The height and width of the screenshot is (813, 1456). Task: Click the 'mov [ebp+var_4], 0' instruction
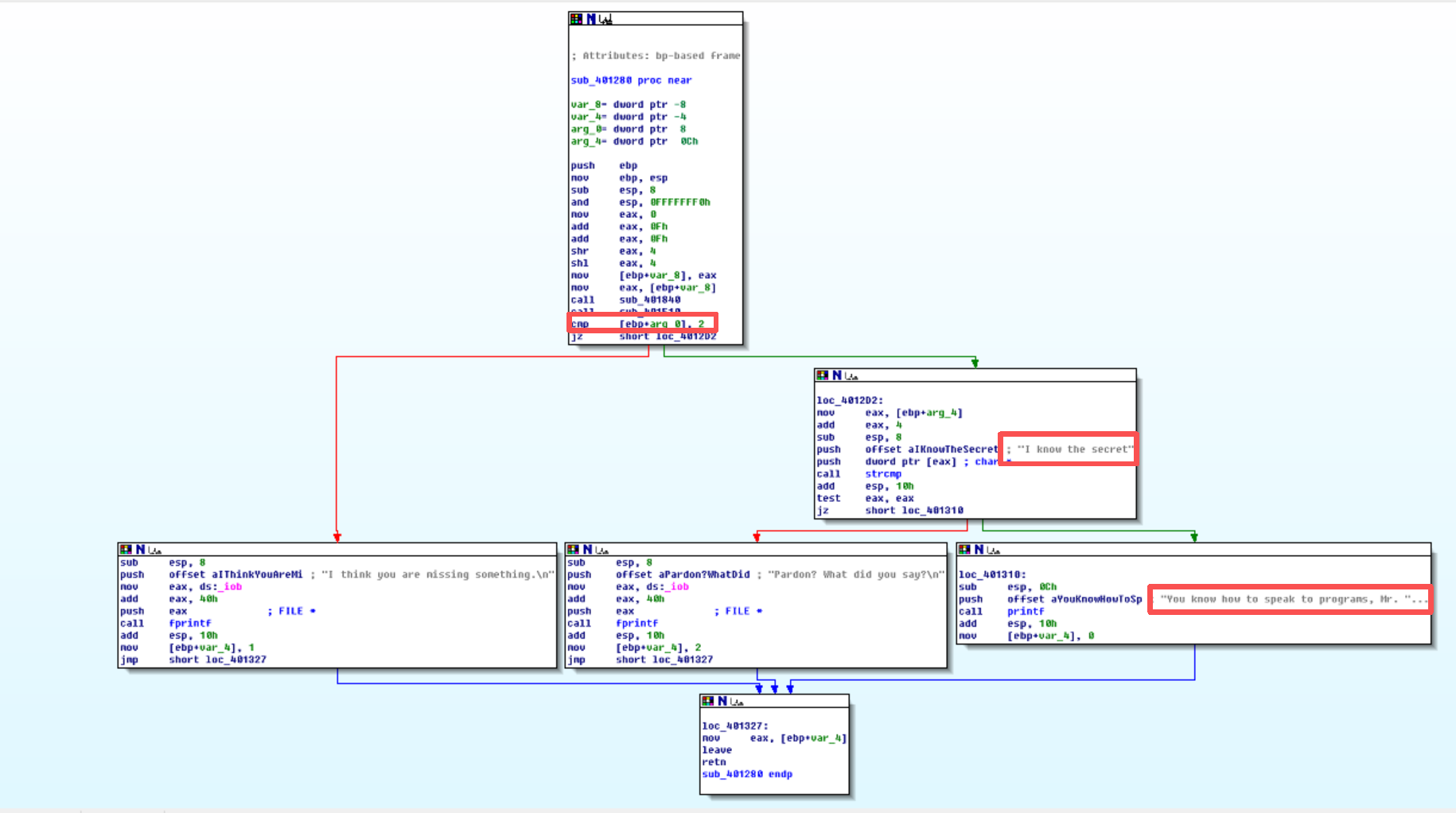1026,636
